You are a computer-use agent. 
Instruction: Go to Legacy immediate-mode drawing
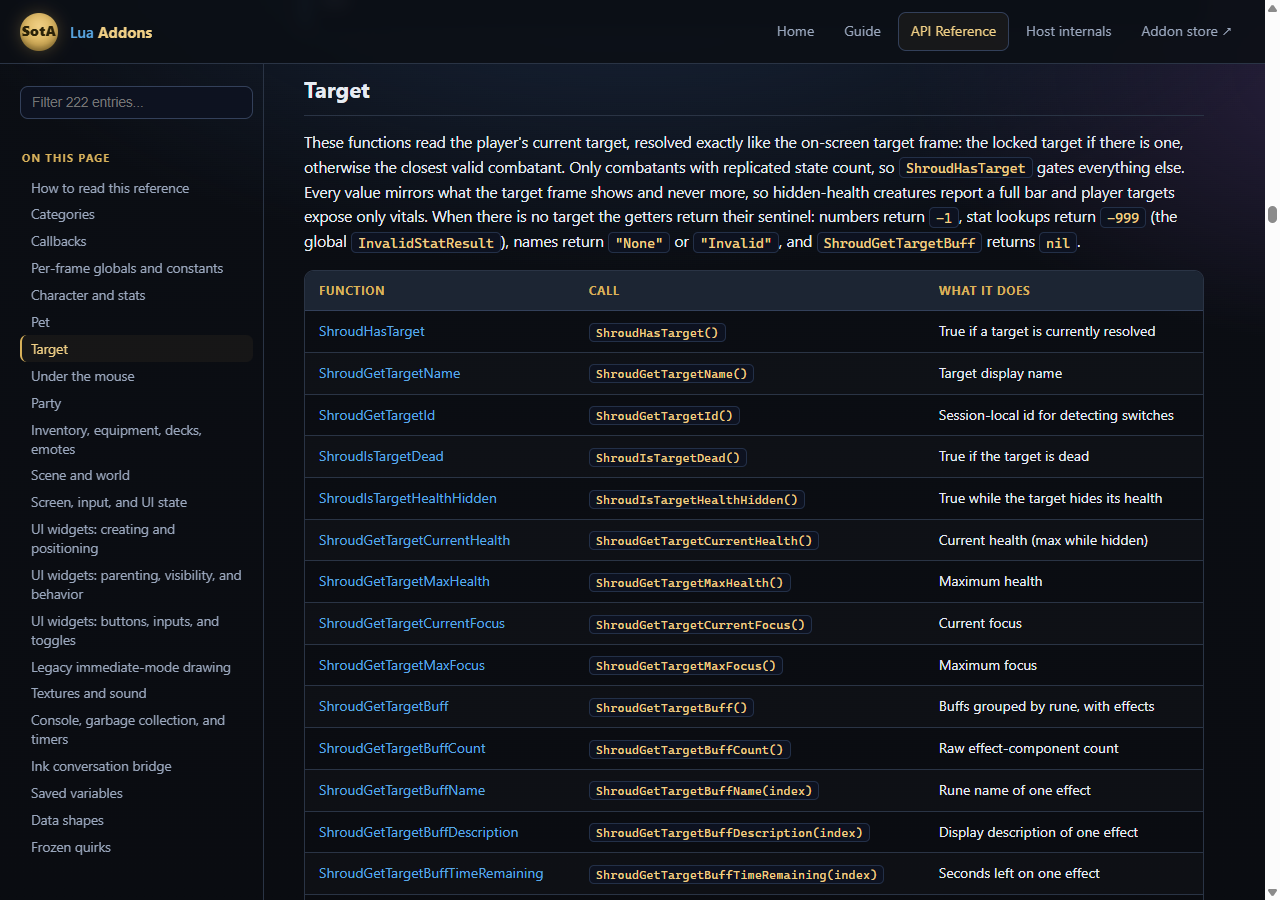tap(131, 667)
